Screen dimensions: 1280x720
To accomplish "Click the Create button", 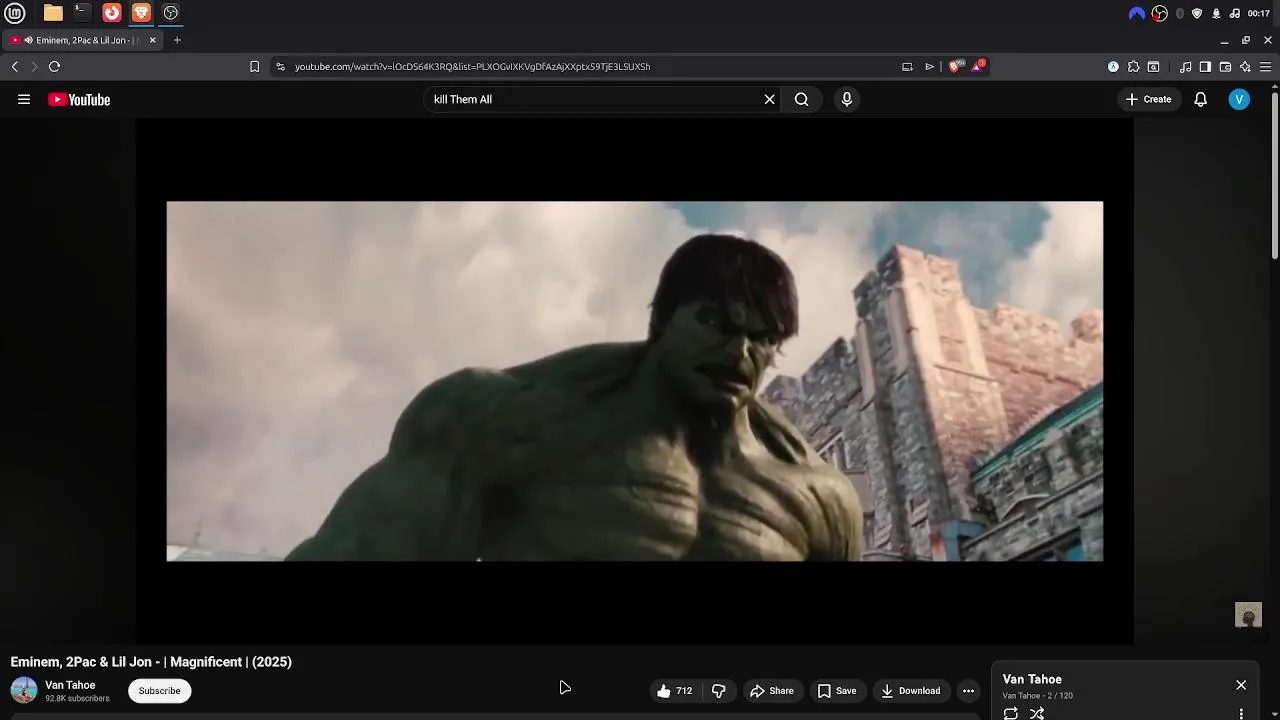I will (x=1148, y=99).
